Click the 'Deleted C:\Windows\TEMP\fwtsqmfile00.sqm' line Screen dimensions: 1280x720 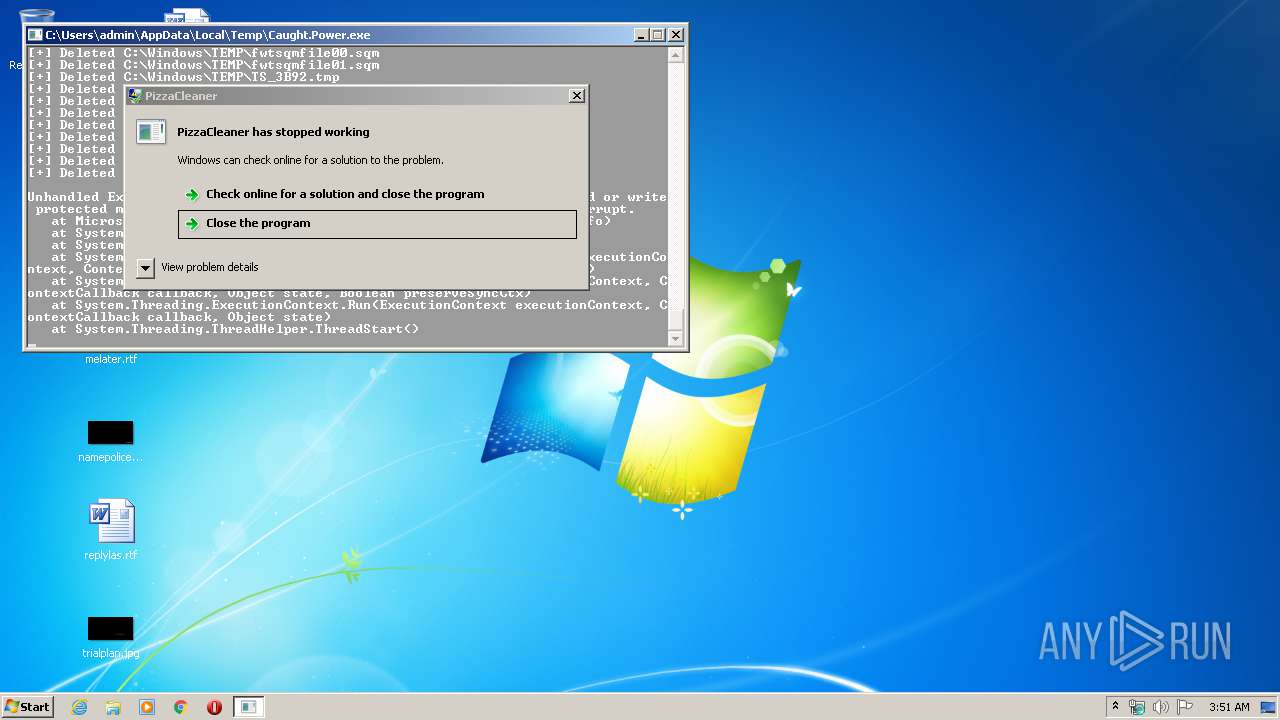tap(203, 53)
